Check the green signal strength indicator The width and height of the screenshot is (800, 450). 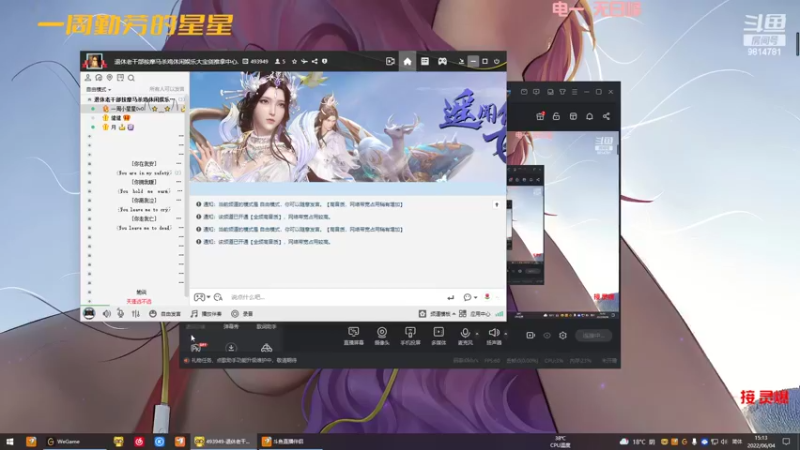[x=499, y=314]
